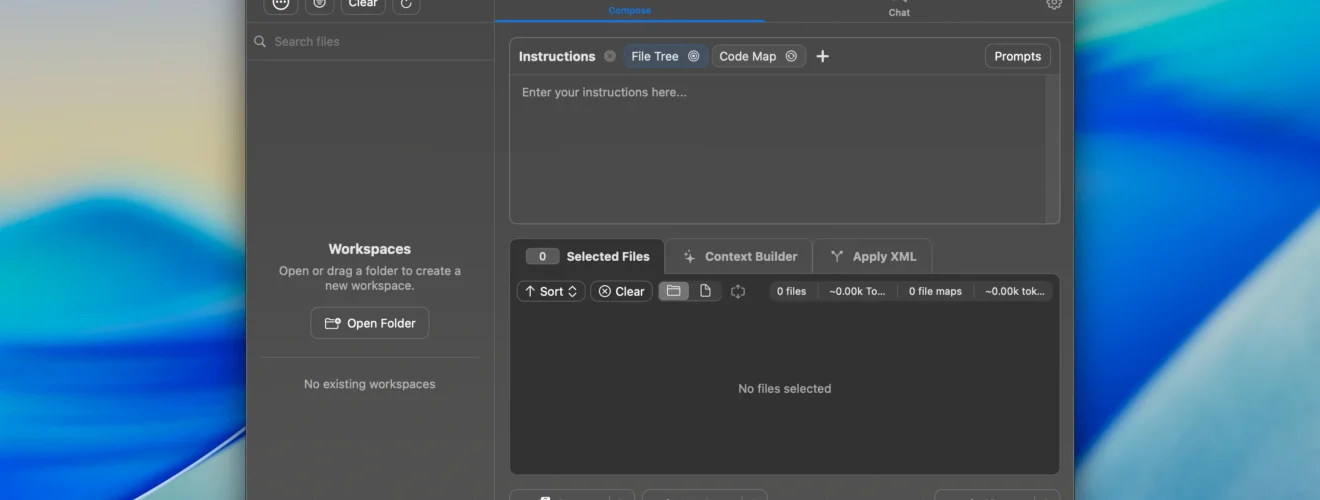
Task: Switch to the Apply XML tab
Action: pos(873,257)
